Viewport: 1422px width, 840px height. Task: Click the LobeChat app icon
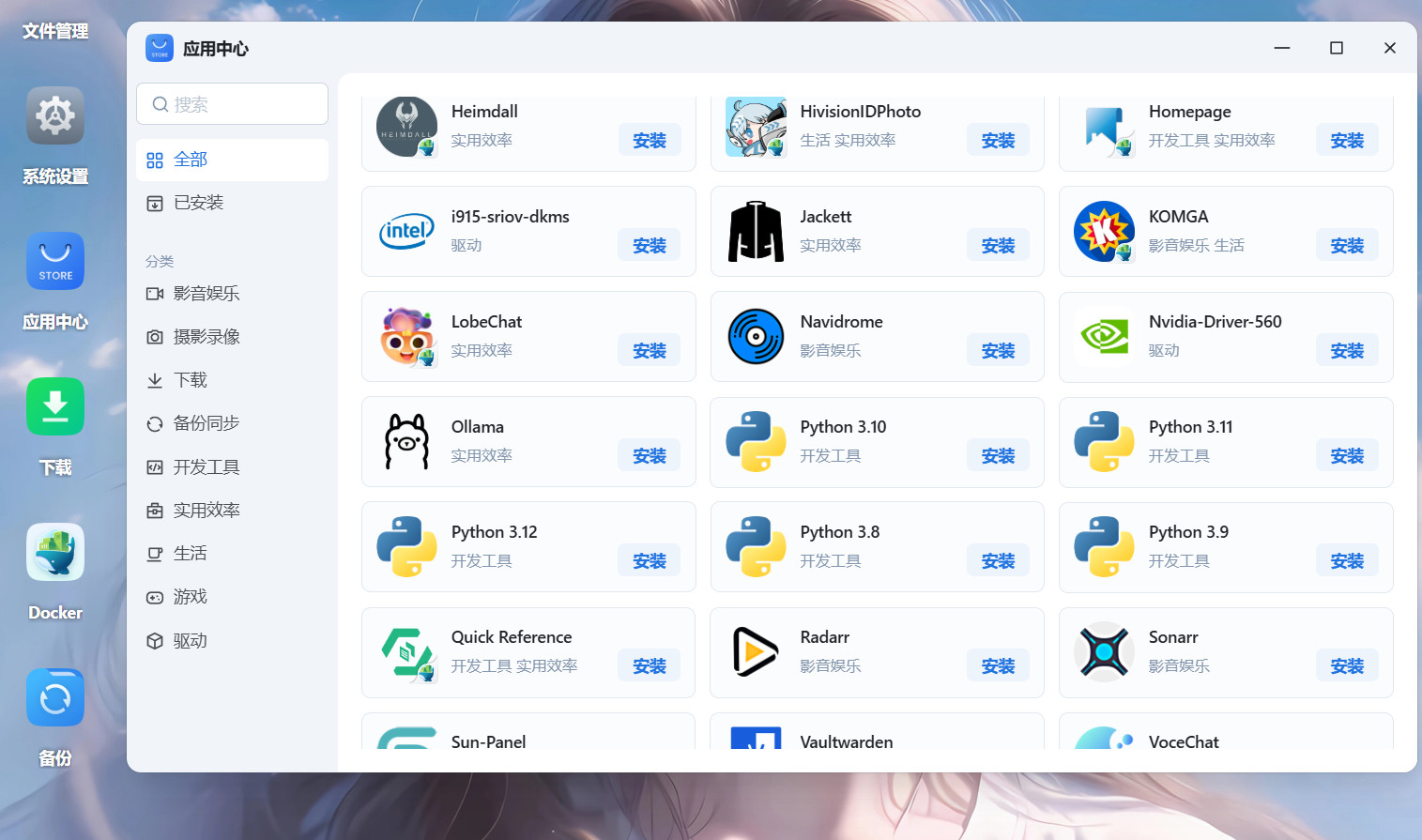(406, 336)
